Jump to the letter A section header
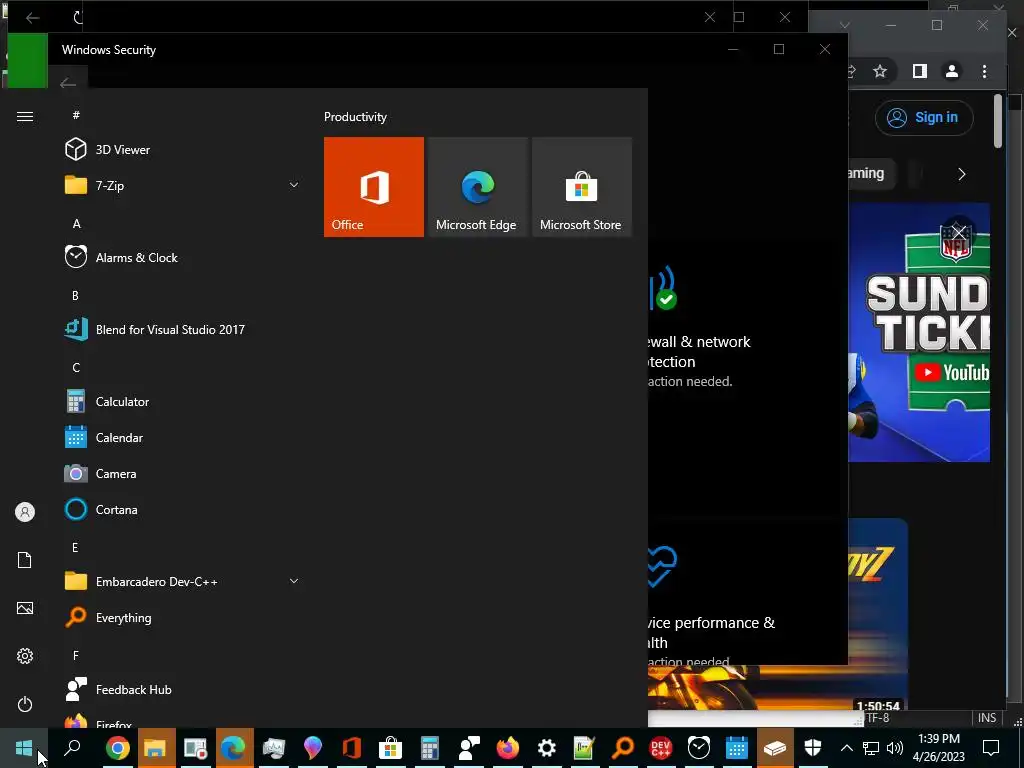1024x768 pixels. (x=76, y=224)
